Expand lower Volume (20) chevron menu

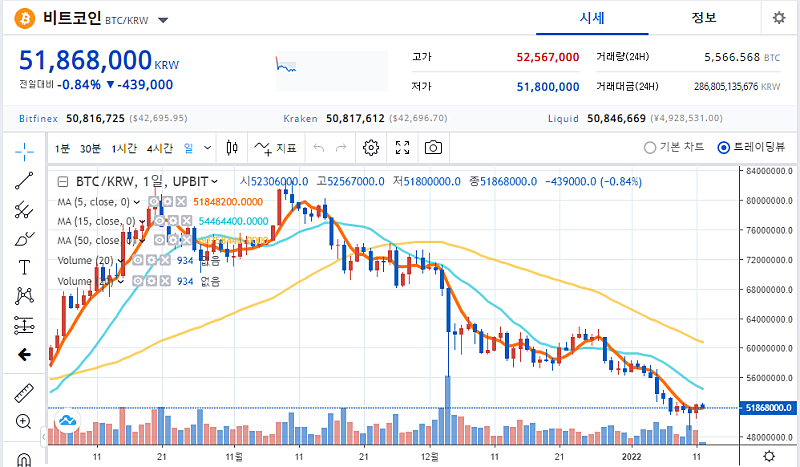[x=120, y=281]
